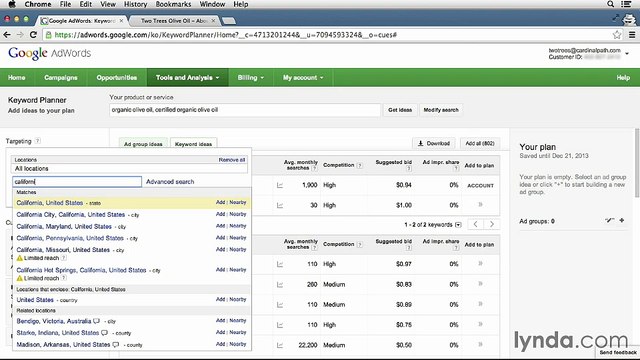This screenshot has width=640, height=360.
Task: Expand the My account dropdown
Action: [x=303, y=78]
